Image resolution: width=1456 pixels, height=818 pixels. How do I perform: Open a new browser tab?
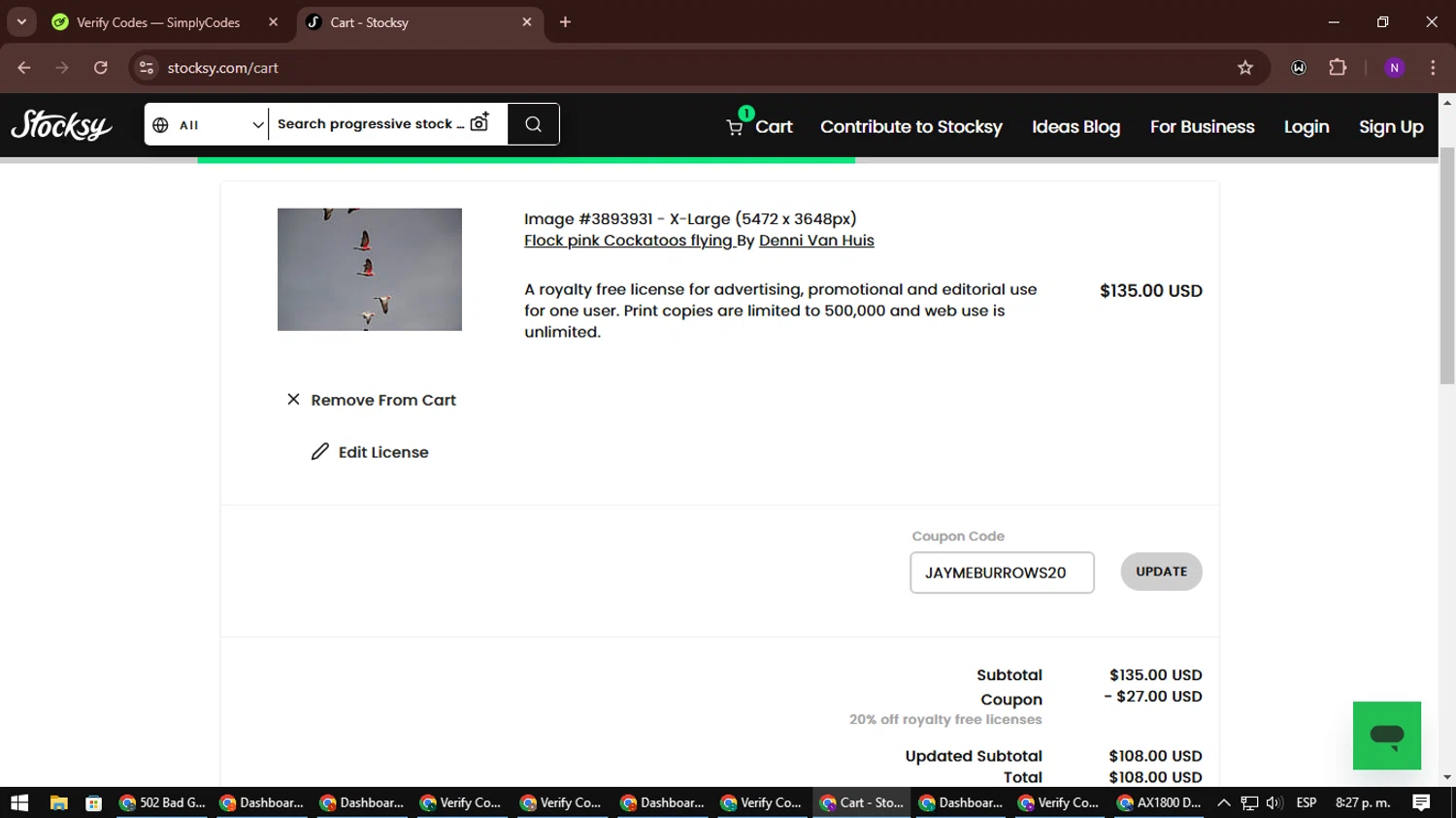pyautogui.click(x=565, y=22)
